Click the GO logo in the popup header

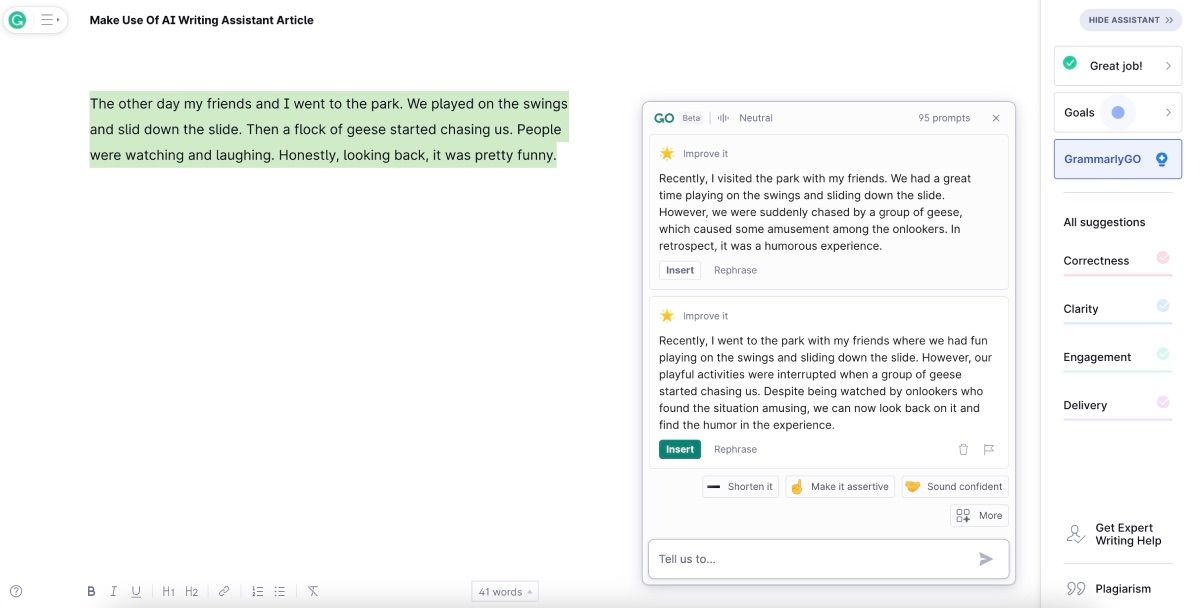[664, 118]
